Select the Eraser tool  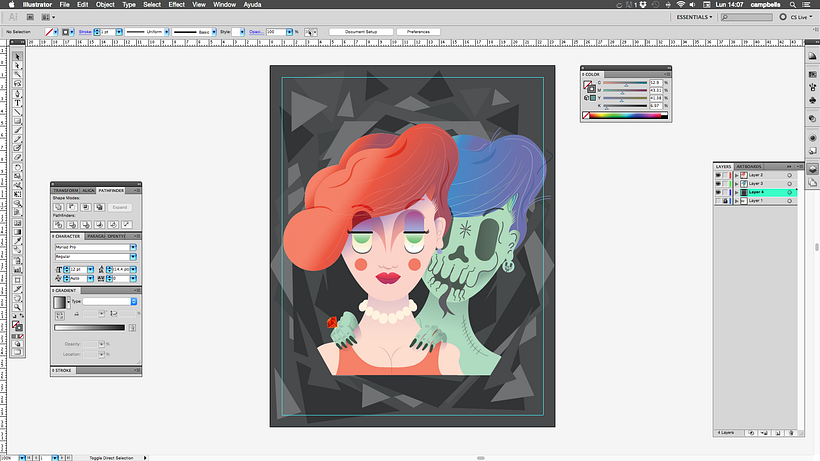(17, 157)
